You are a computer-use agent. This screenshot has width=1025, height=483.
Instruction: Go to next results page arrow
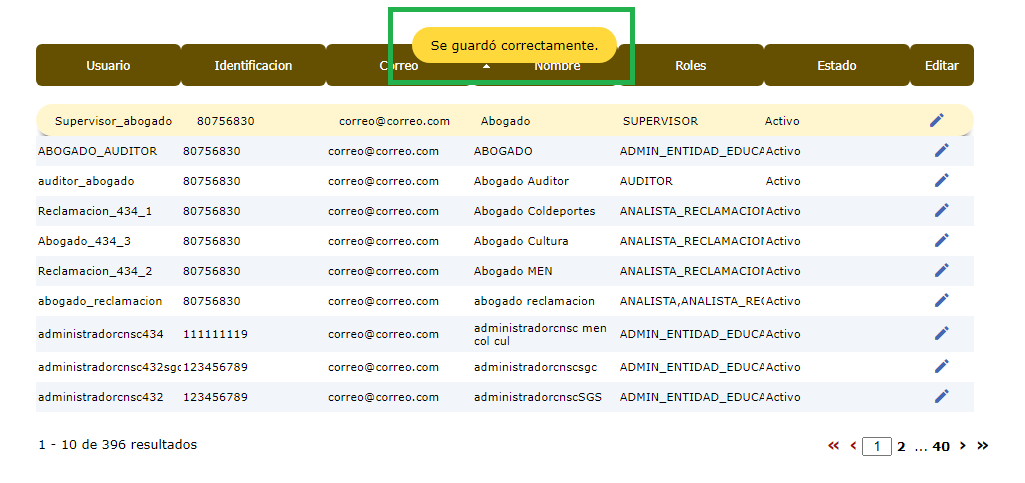click(x=963, y=446)
